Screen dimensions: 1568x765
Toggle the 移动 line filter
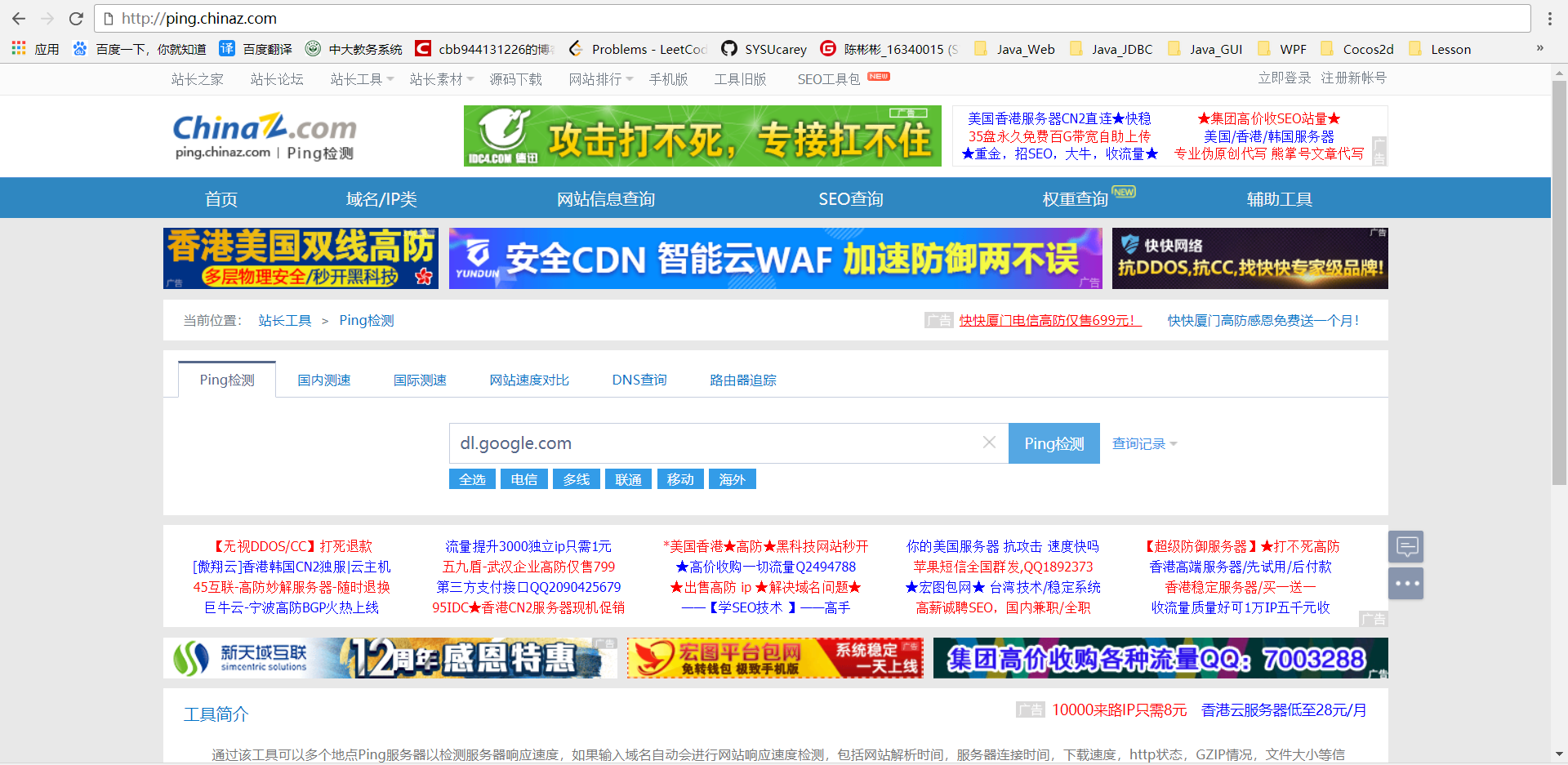point(680,479)
